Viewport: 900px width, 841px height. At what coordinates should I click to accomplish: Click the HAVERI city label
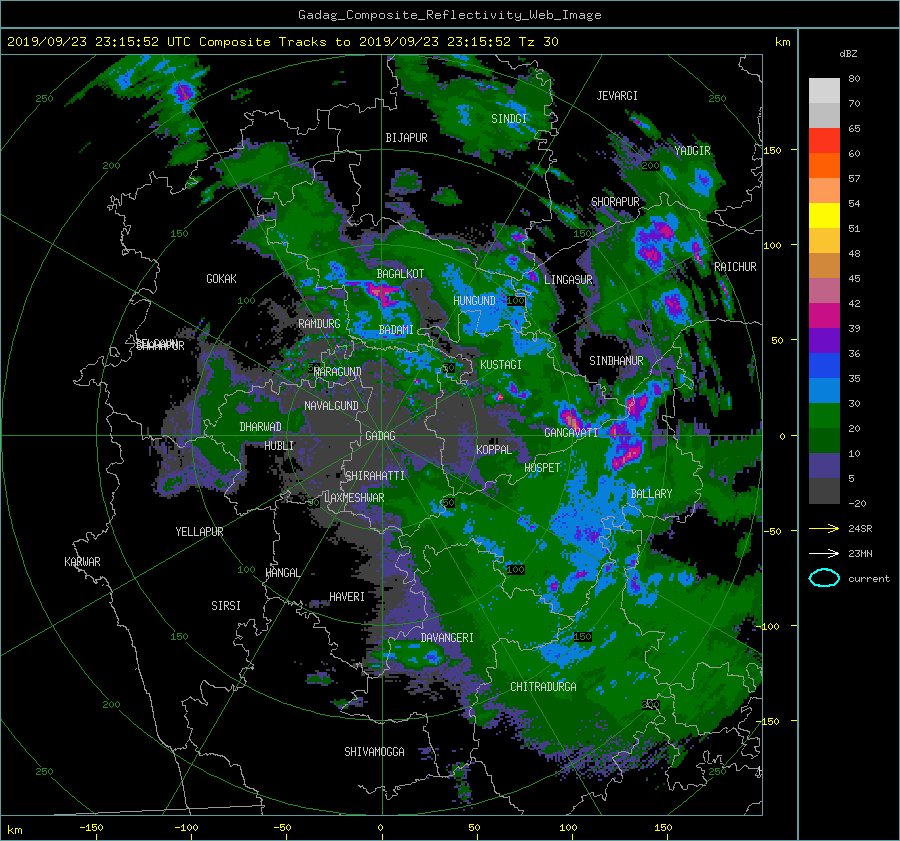pyautogui.click(x=347, y=596)
